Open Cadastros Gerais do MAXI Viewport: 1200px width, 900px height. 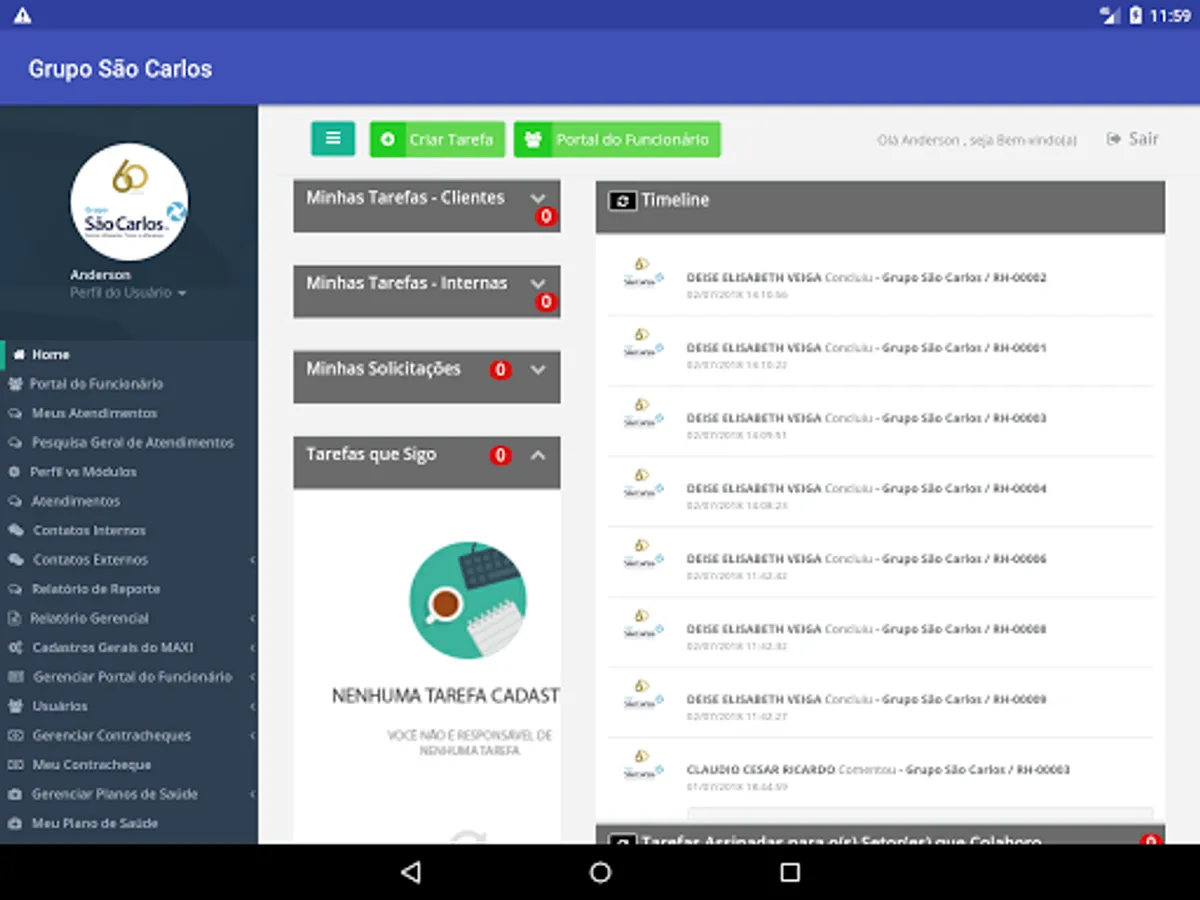click(129, 648)
